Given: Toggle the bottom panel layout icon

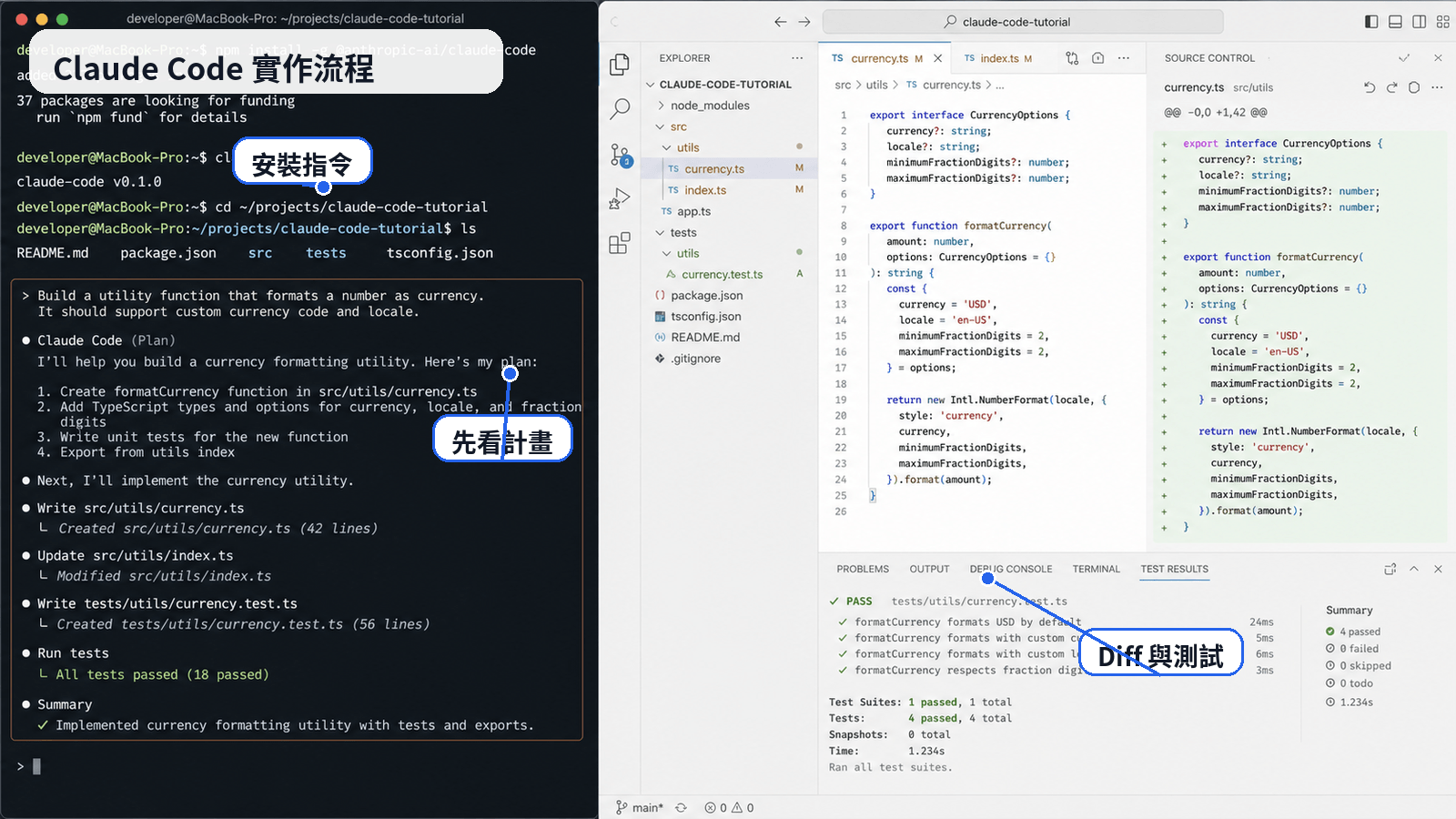Looking at the screenshot, I should click(1395, 22).
